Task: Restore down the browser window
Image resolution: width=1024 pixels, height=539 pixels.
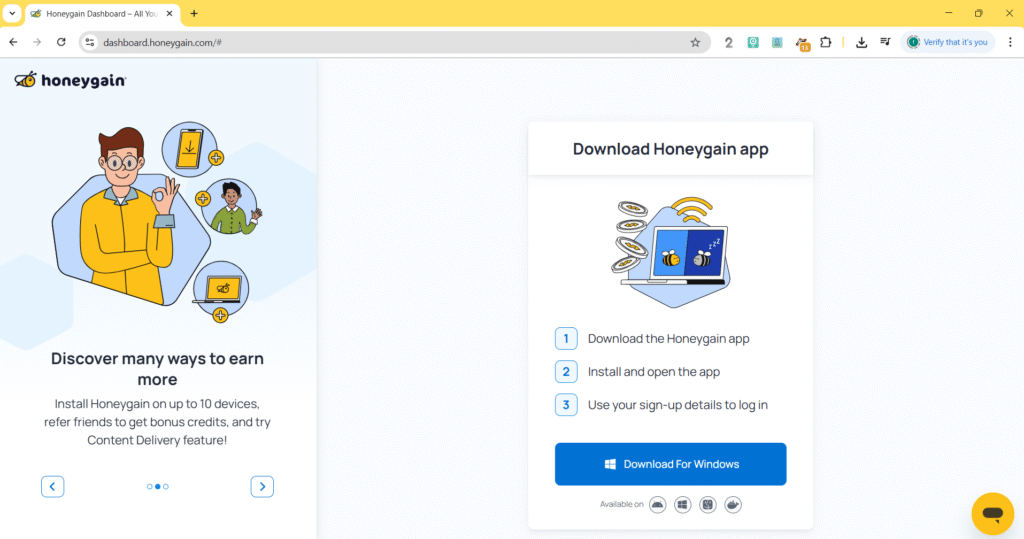Action: tap(978, 13)
